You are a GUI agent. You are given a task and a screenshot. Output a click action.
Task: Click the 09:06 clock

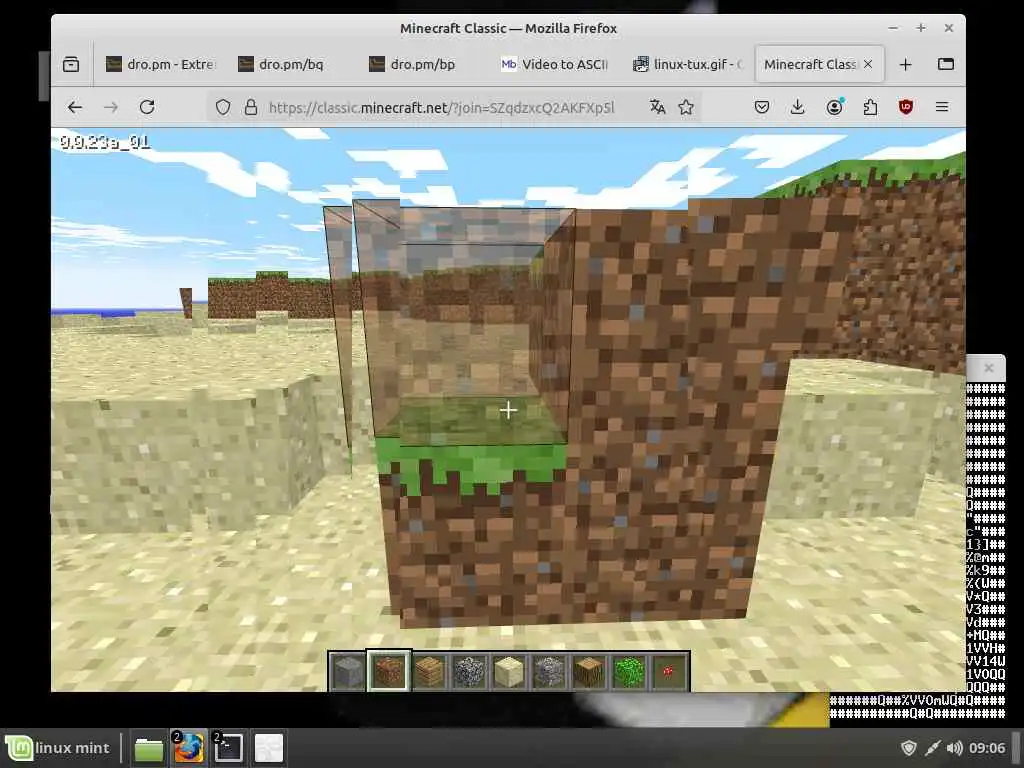point(987,748)
